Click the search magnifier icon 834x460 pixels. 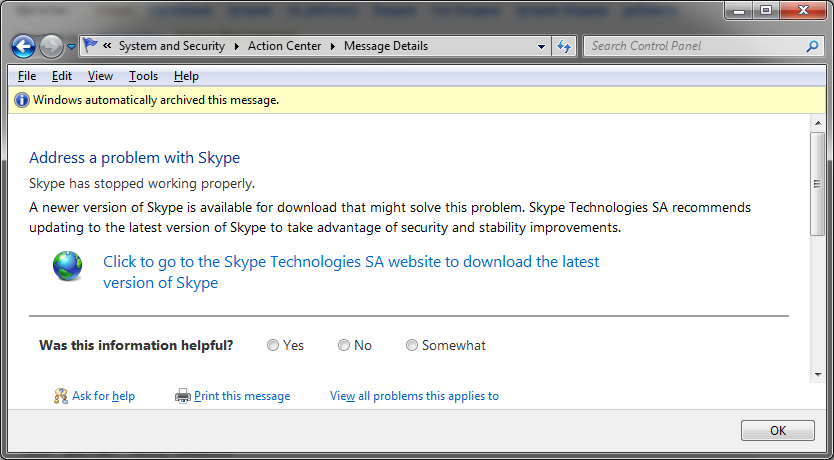pyautogui.click(x=812, y=46)
